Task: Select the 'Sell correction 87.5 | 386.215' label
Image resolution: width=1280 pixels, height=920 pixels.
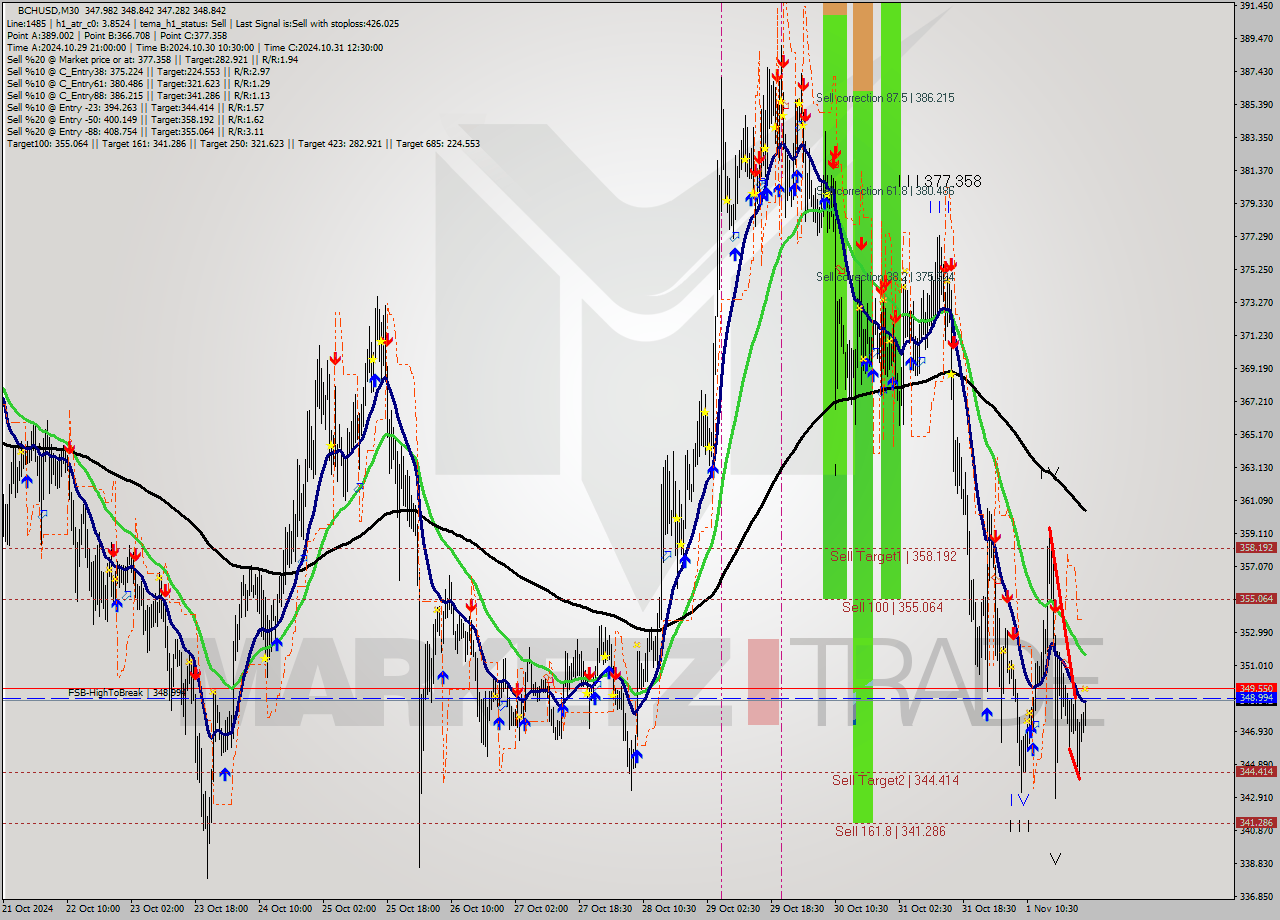Action: 885,98
